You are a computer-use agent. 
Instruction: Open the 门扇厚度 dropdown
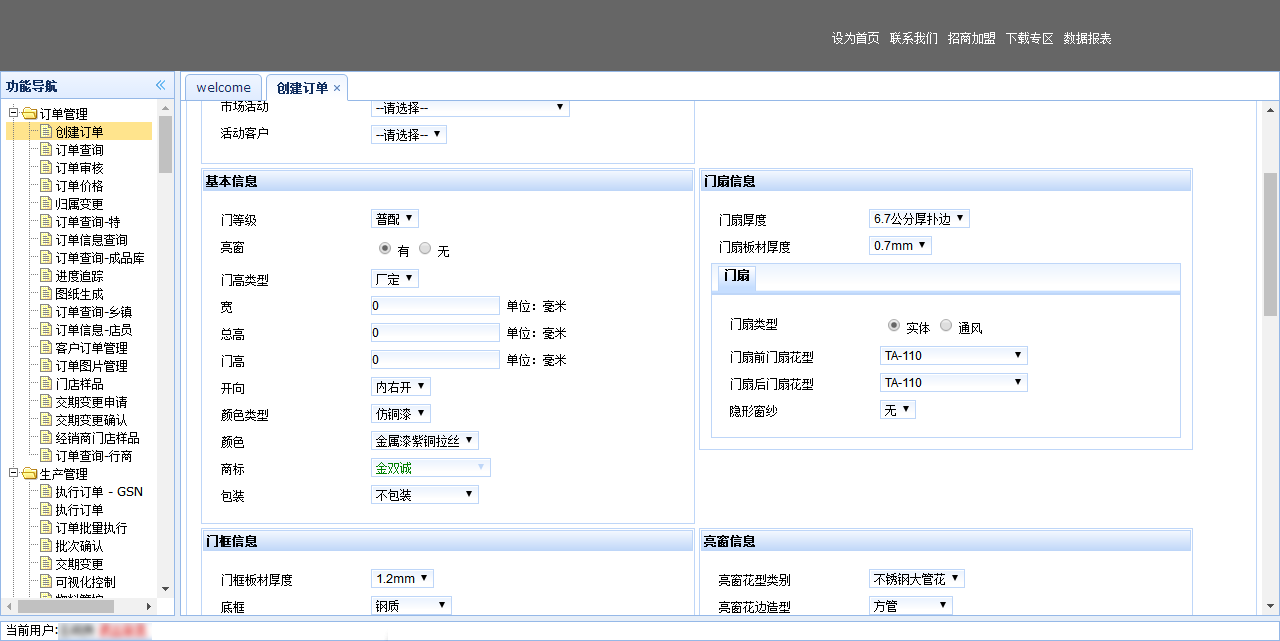point(919,218)
